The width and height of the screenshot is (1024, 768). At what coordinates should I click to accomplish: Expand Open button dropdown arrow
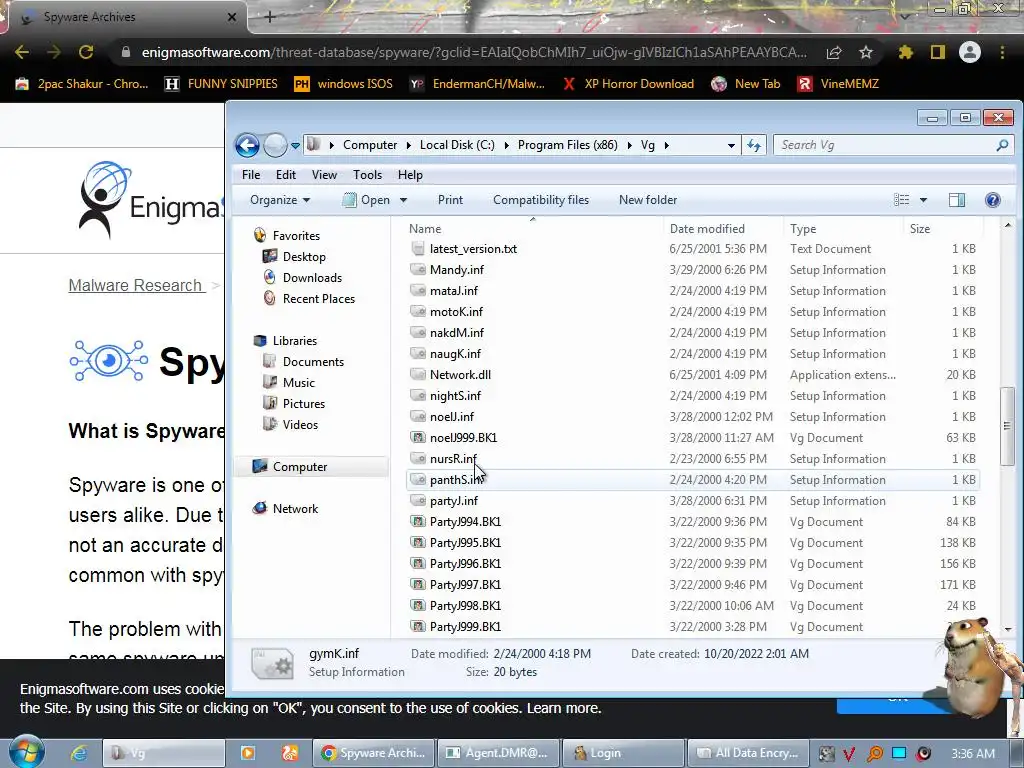pyautogui.click(x=403, y=200)
